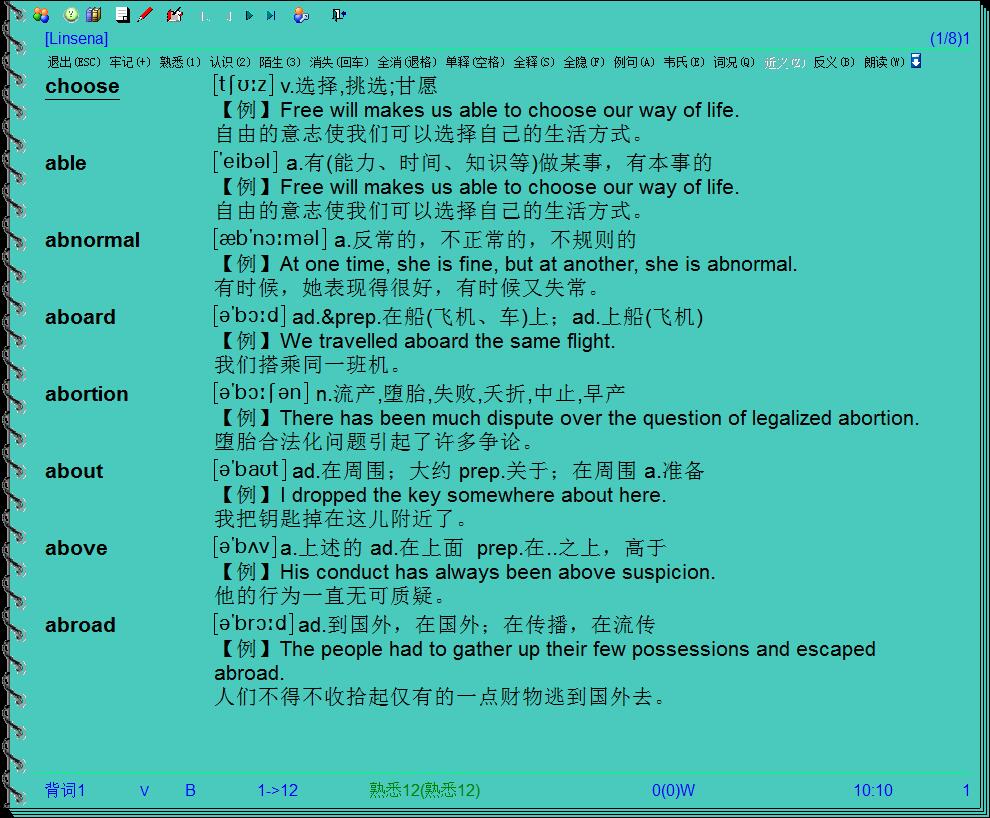Image resolution: width=990 pixels, height=818 pixels.
Task: Open the books library icon
Action: click(93, 15)
